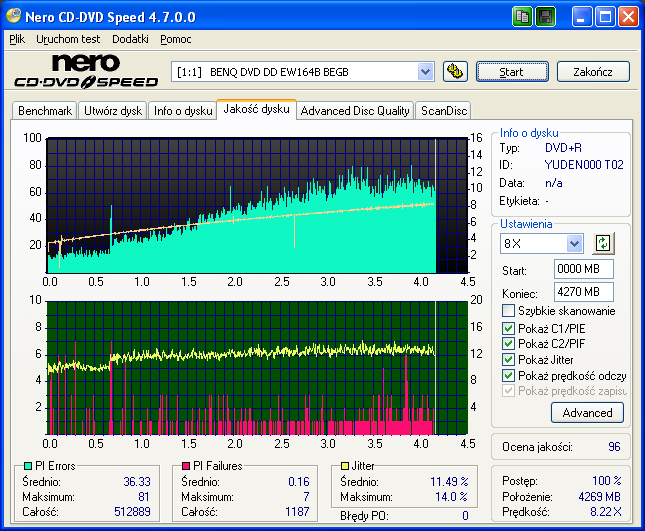Click the Start button

[x=512, y=72]
